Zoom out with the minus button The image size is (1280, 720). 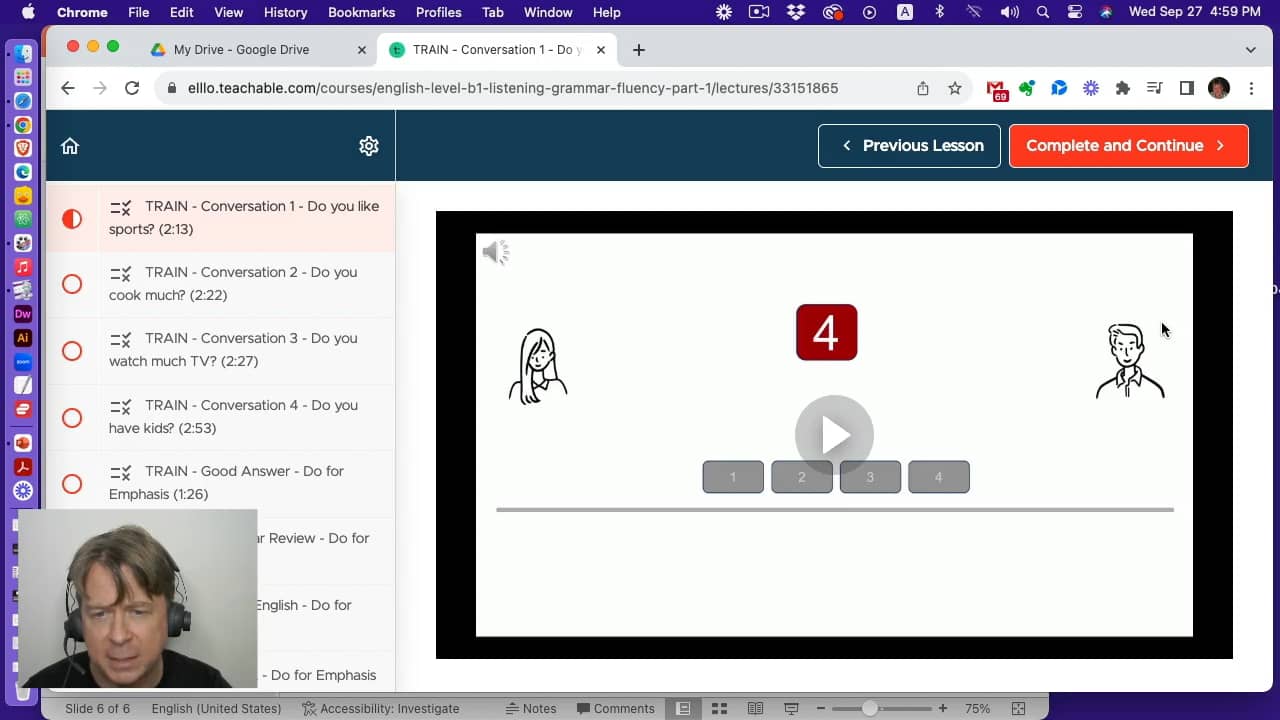pos(822,708)
